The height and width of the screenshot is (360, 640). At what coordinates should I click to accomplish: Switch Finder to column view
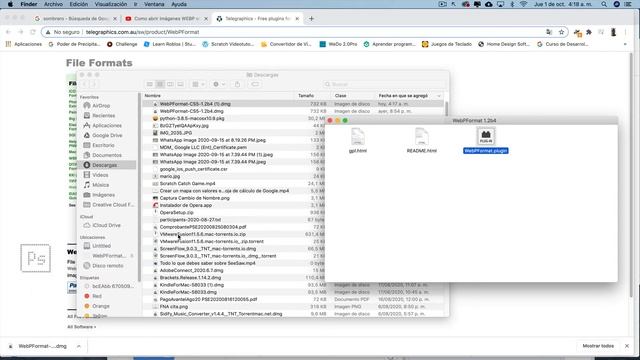coord(170,84)
